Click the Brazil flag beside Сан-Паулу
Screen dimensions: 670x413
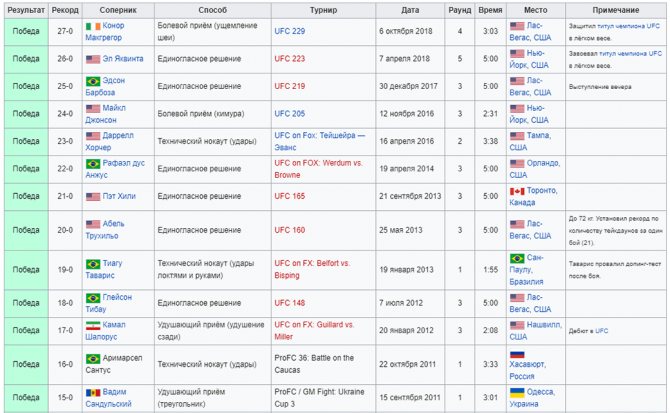click(x=517, y=258)
